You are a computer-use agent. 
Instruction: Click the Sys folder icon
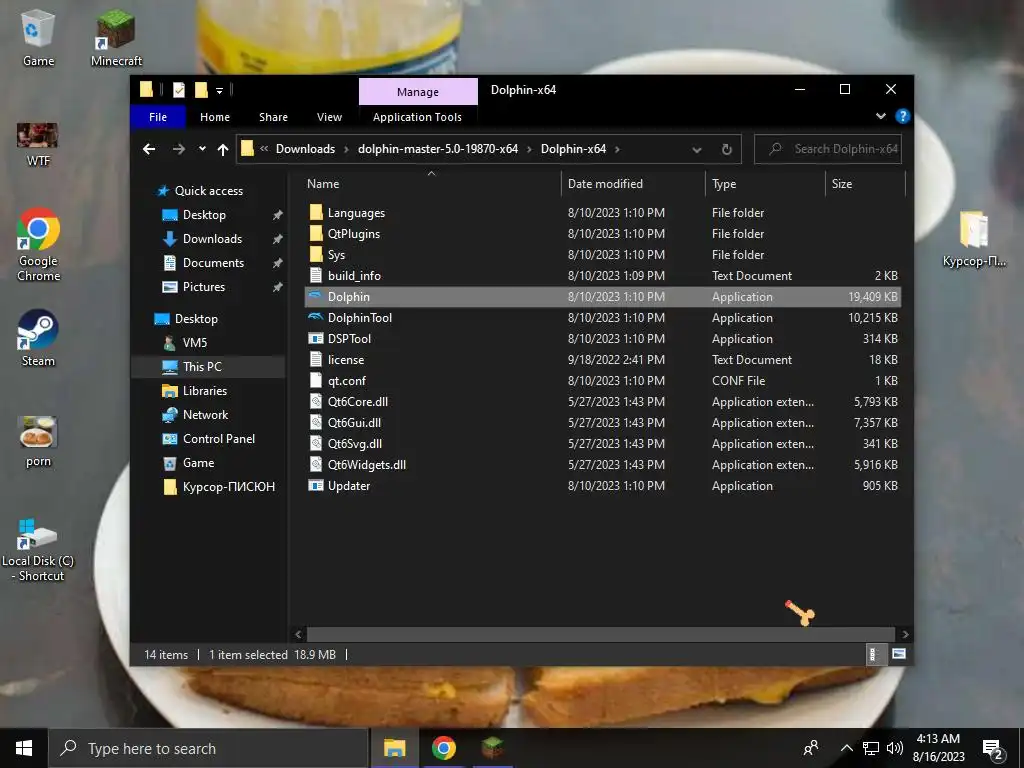pos(316,254)
